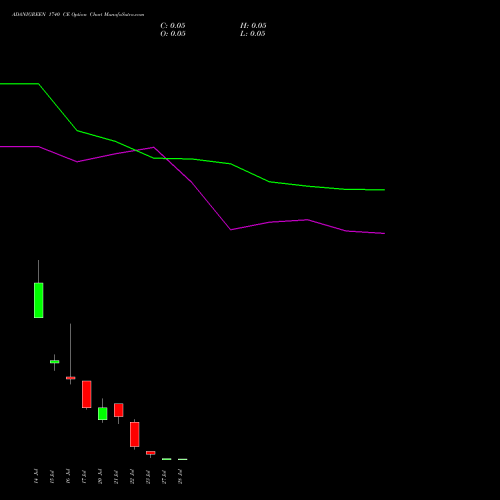This screenshot has width=500, height=500.
Task: Click the 22 Jul date label
Action: (132, 476)
